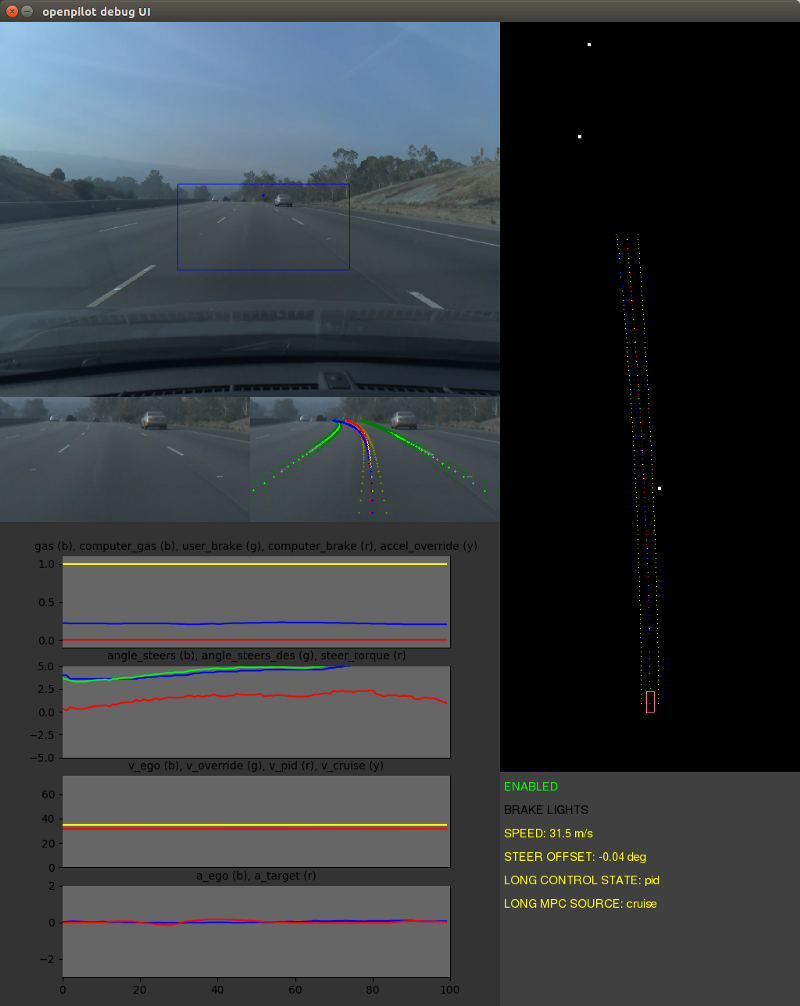Click the topmost white radar target dot
800x1006 pixels.
point(589,43)
